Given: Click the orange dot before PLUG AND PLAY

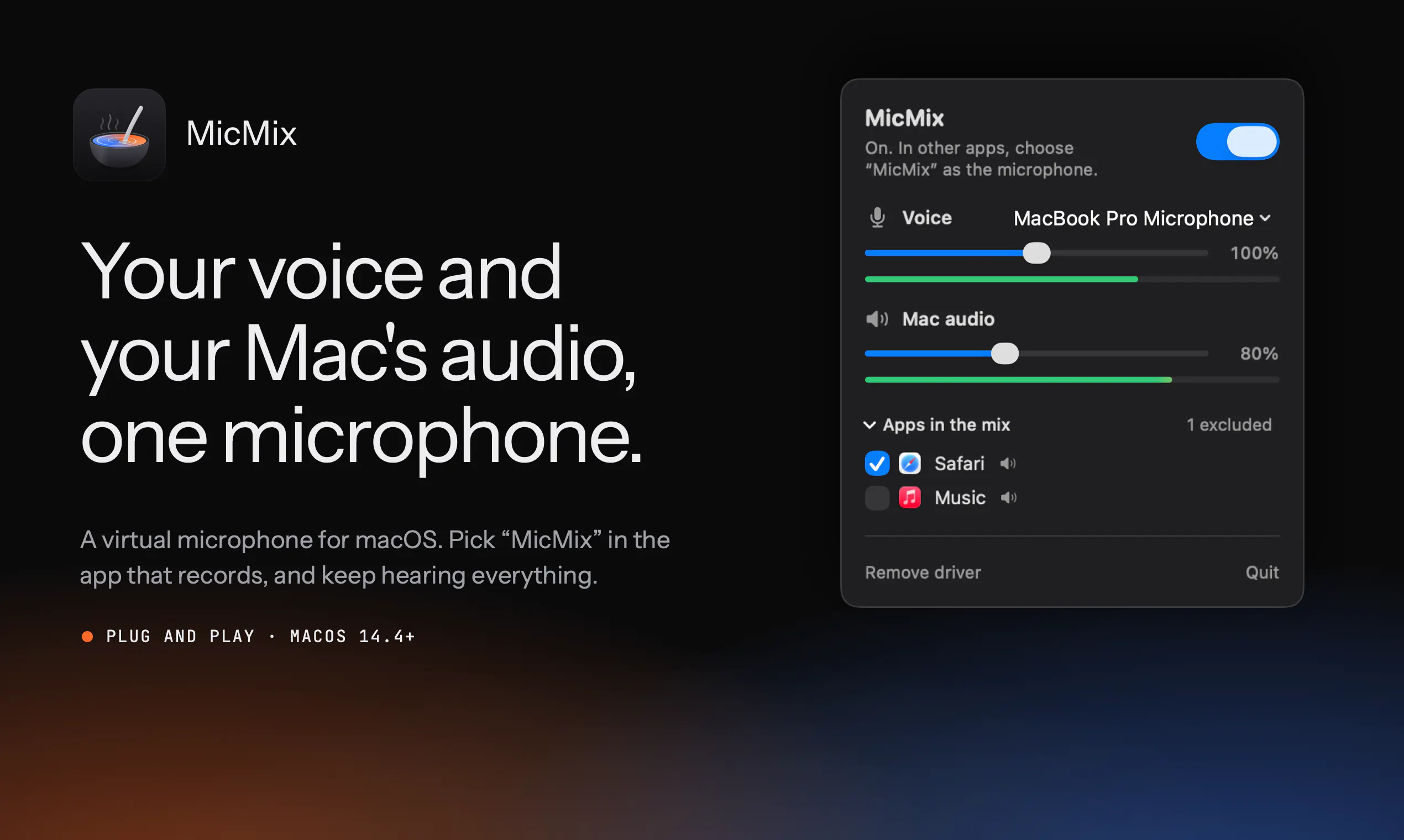Looking at the screenshot, I should pyautogui.click(x=87, y=636).
